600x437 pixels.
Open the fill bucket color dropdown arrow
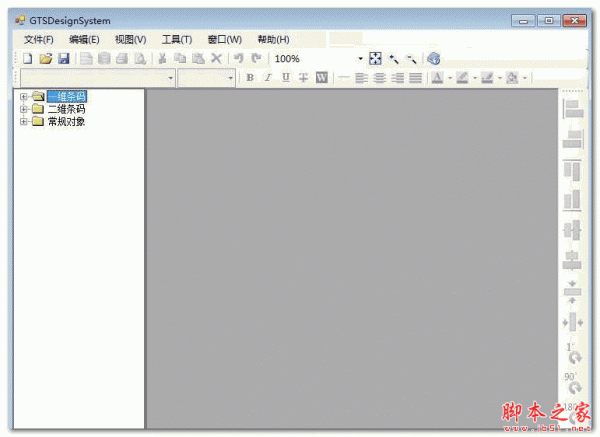525,78
